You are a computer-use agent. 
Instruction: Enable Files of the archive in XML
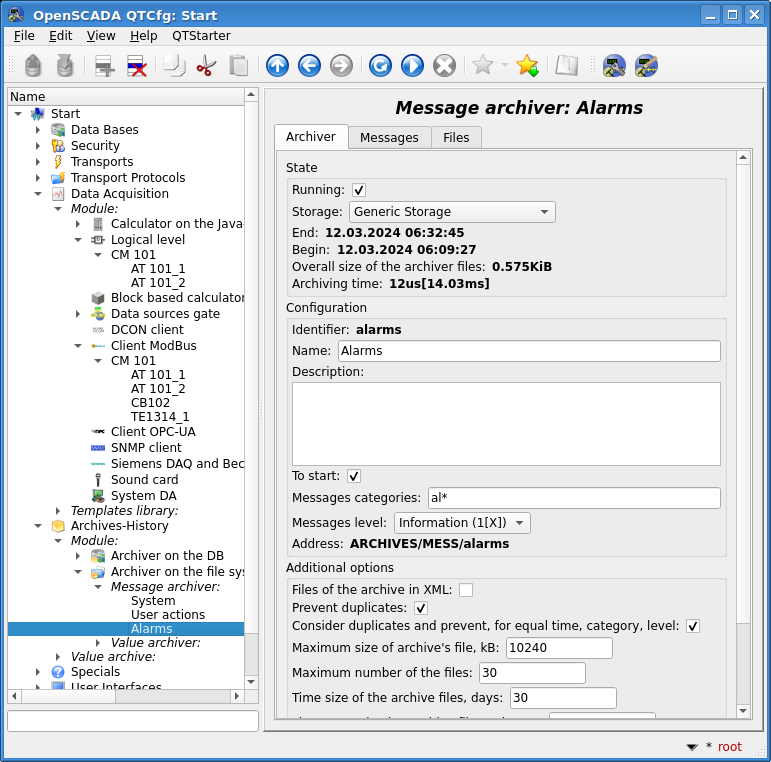(466, 590)
